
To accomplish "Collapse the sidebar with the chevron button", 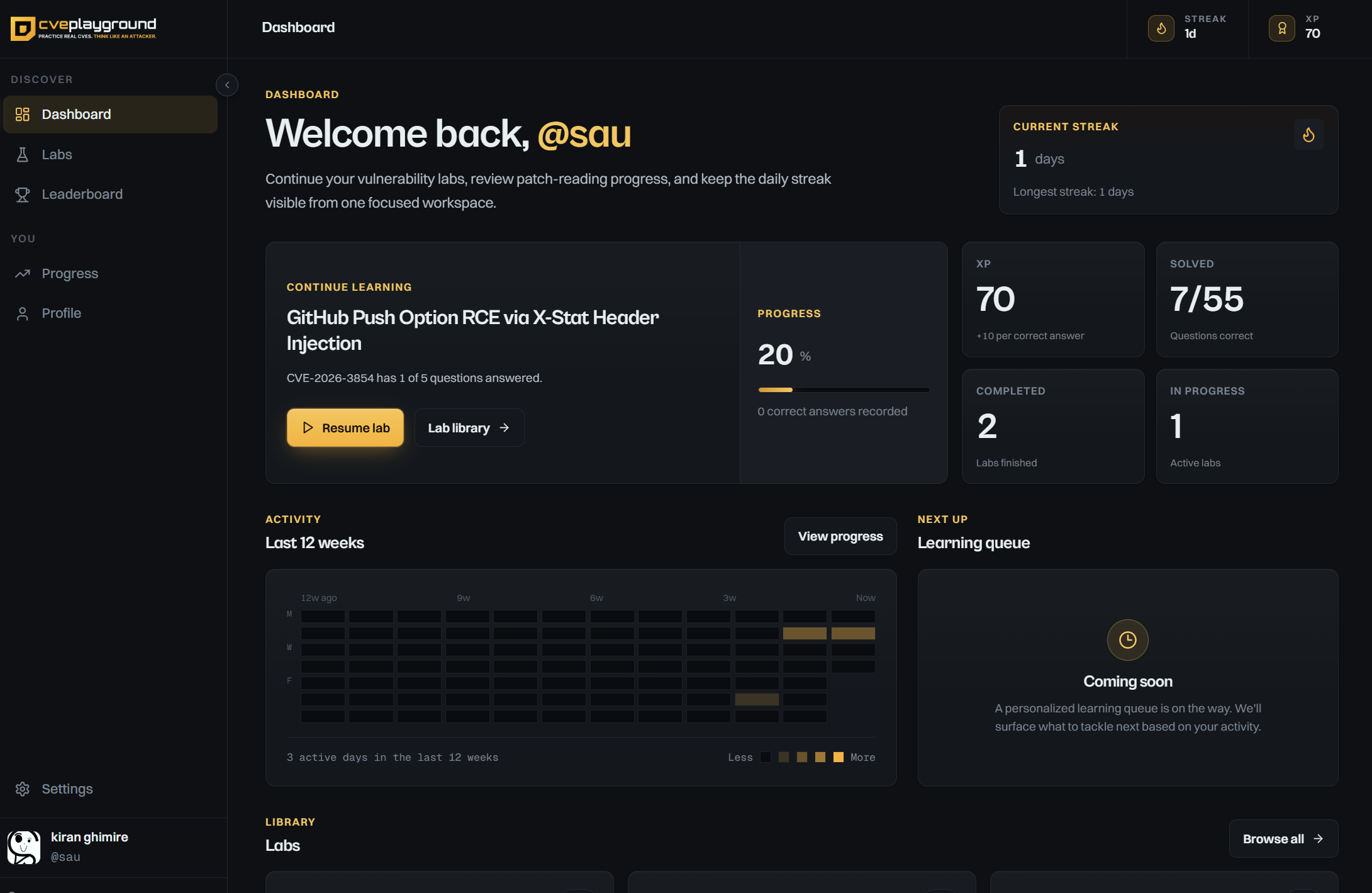I will [227, 85].
